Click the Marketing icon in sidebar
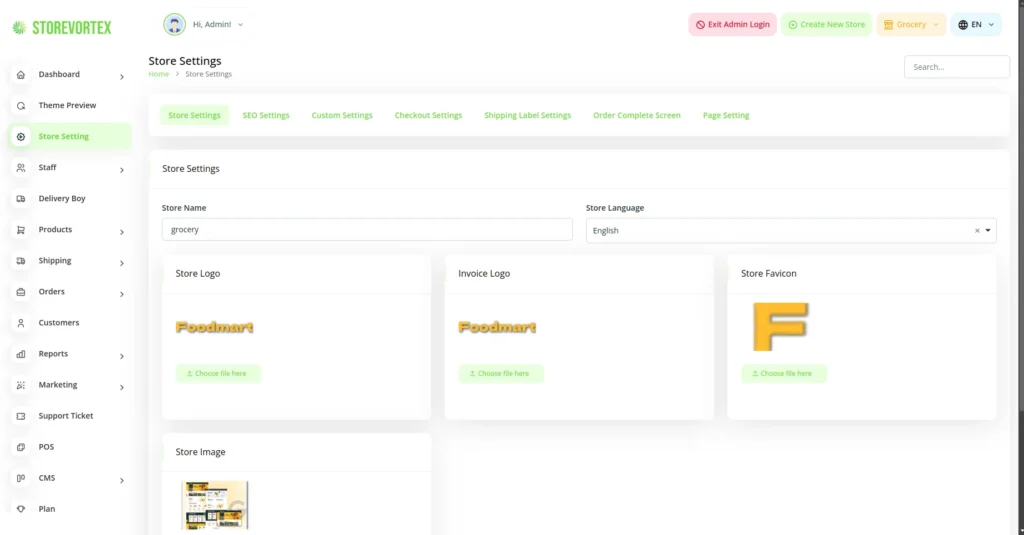1024x535 pixels. point(21,385)
